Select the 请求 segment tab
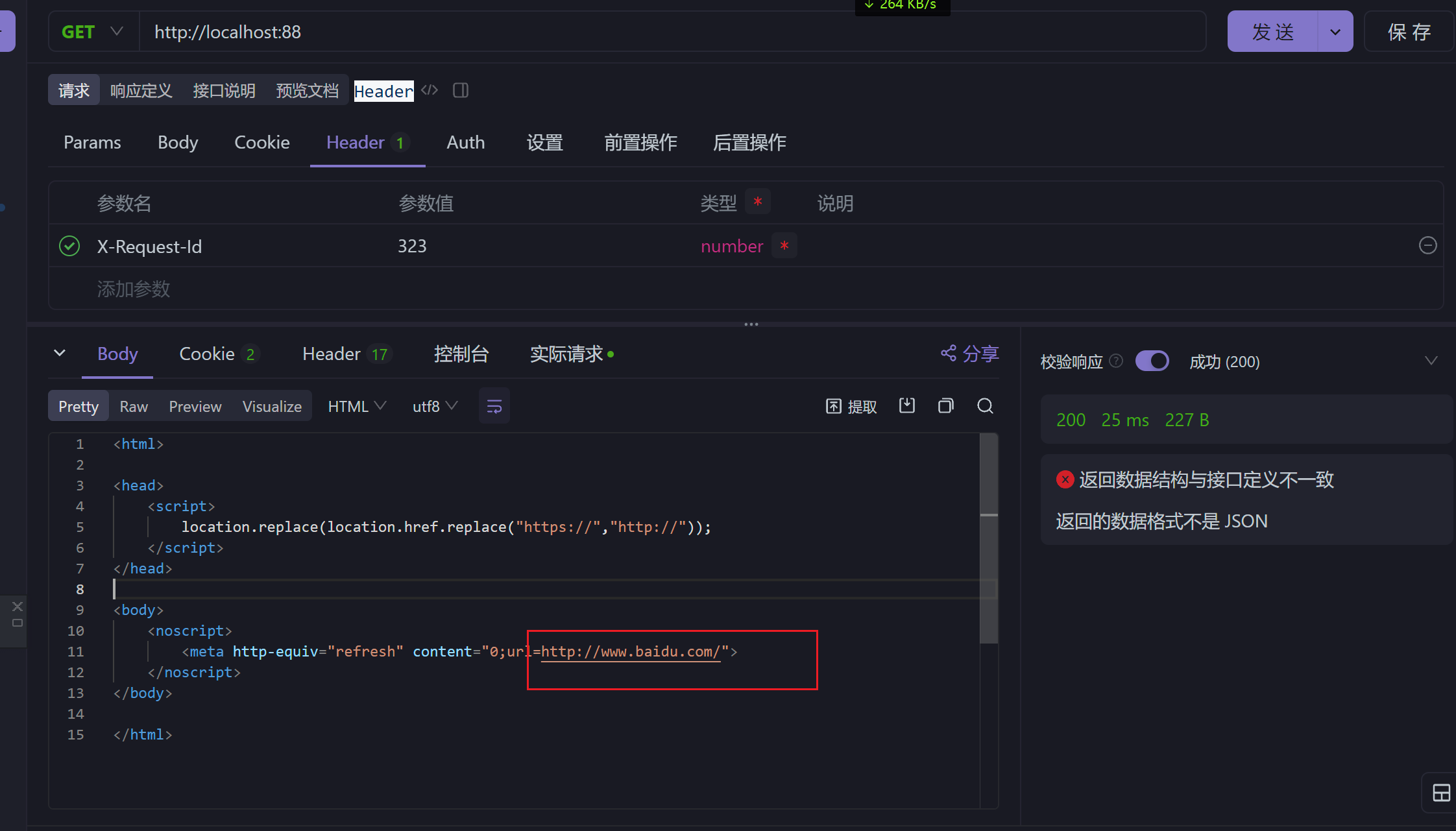 click(x=74, y=90)
